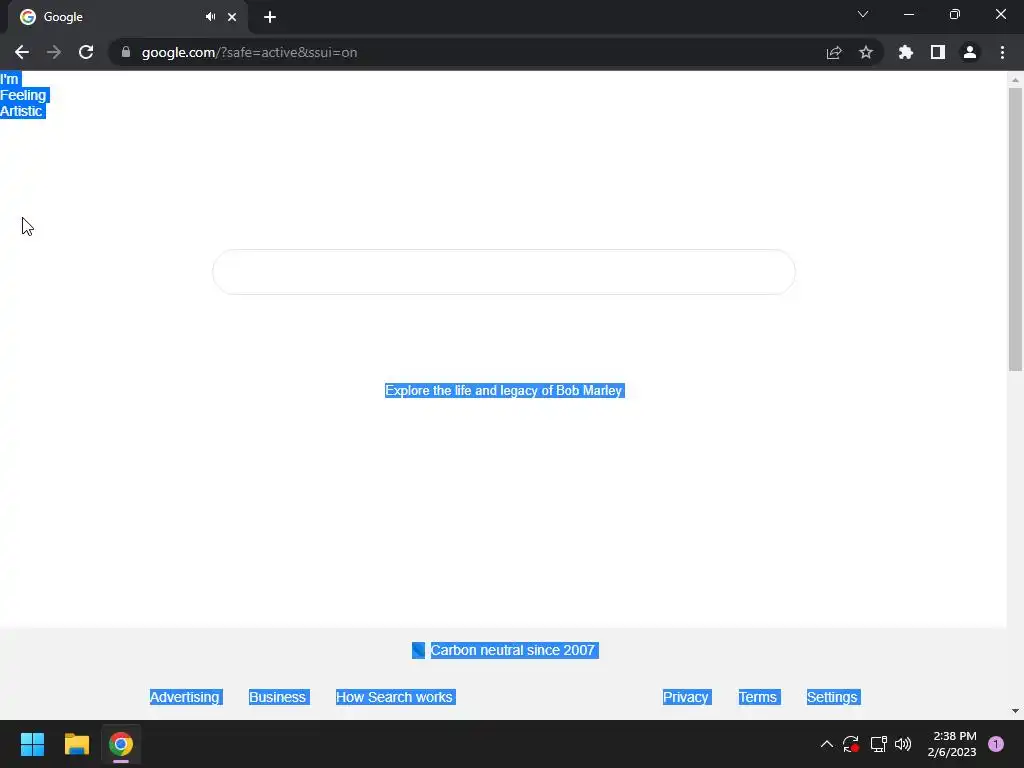Open File Explorer from the taskbar
Screen dimensions: 1024x768
pyautogui.click(x=76, y=744)
